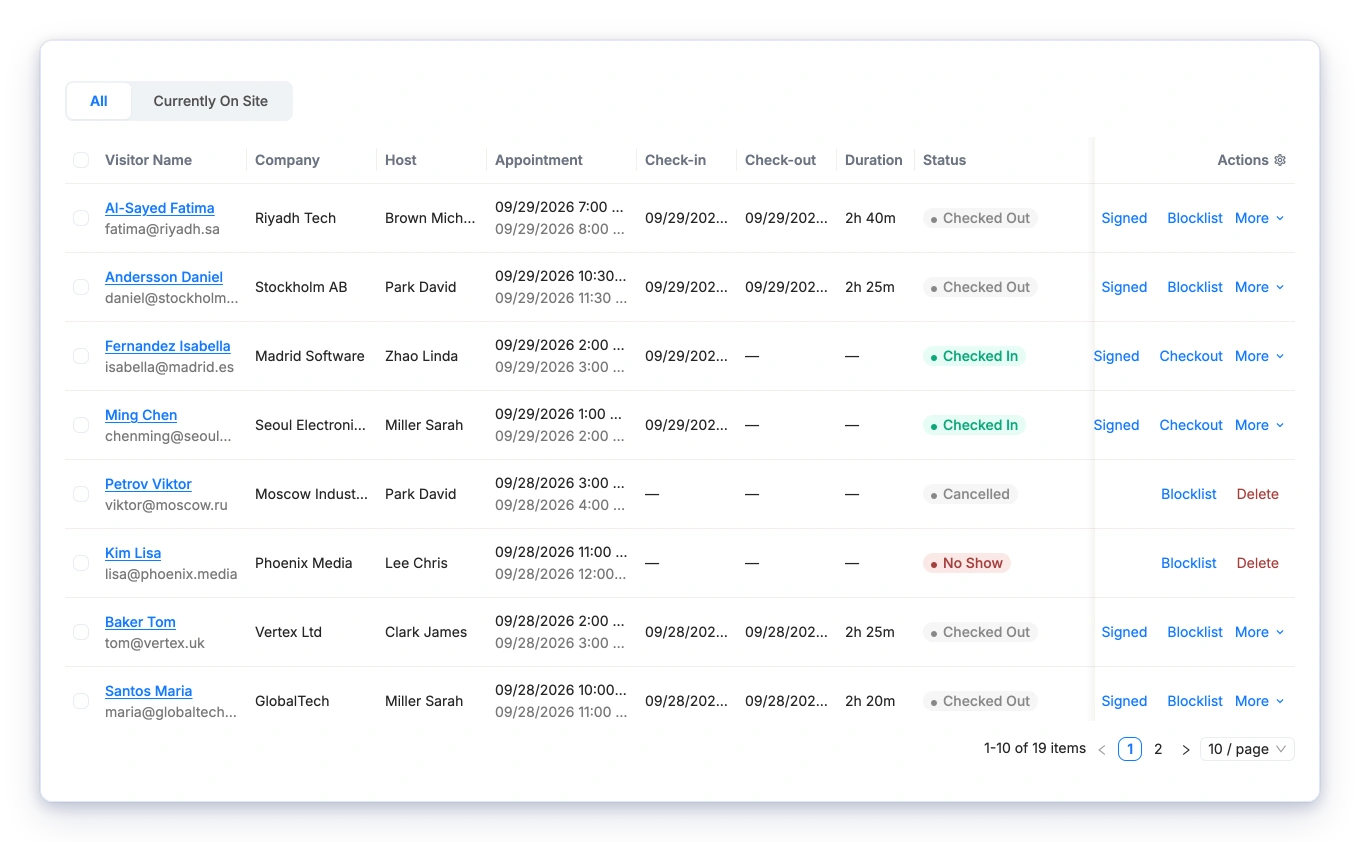1360x842 pixels.
Task: Blocklist visitor Santos Maria
Action: click(x=1195, y=701)
